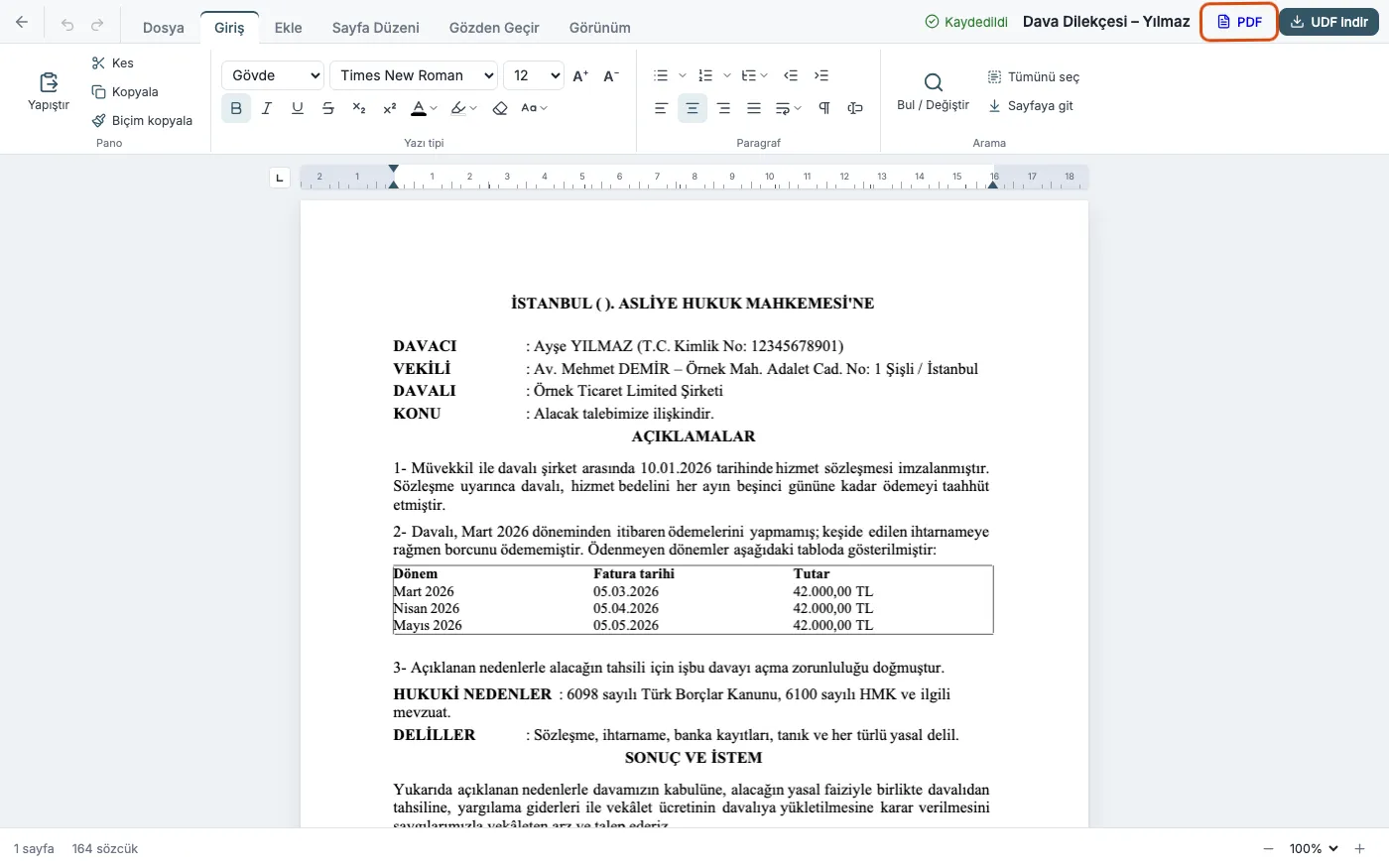Click the UDF indir button
The image size is (1389, 868).
click(x=1329, y=22)
